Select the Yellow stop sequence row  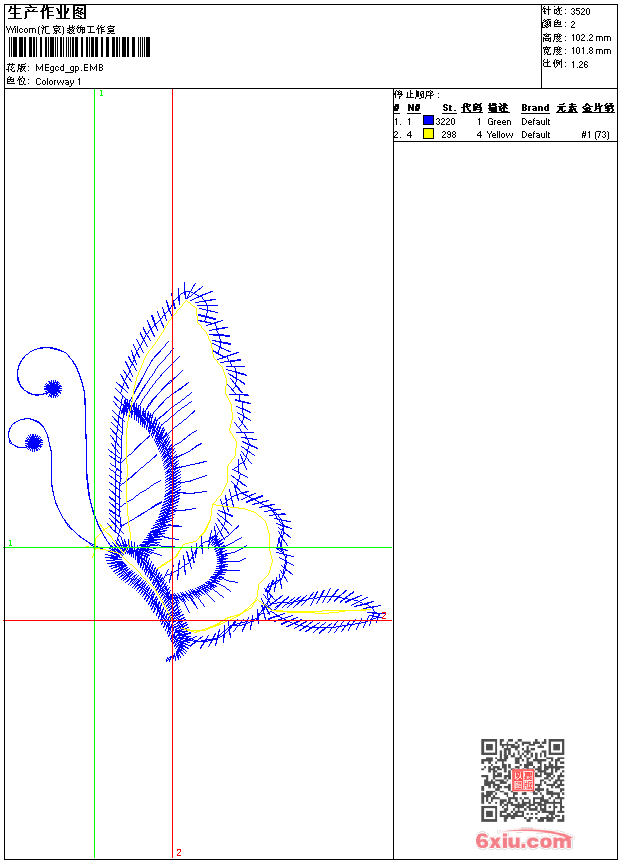pyautogui.click(x=500, y=134)
